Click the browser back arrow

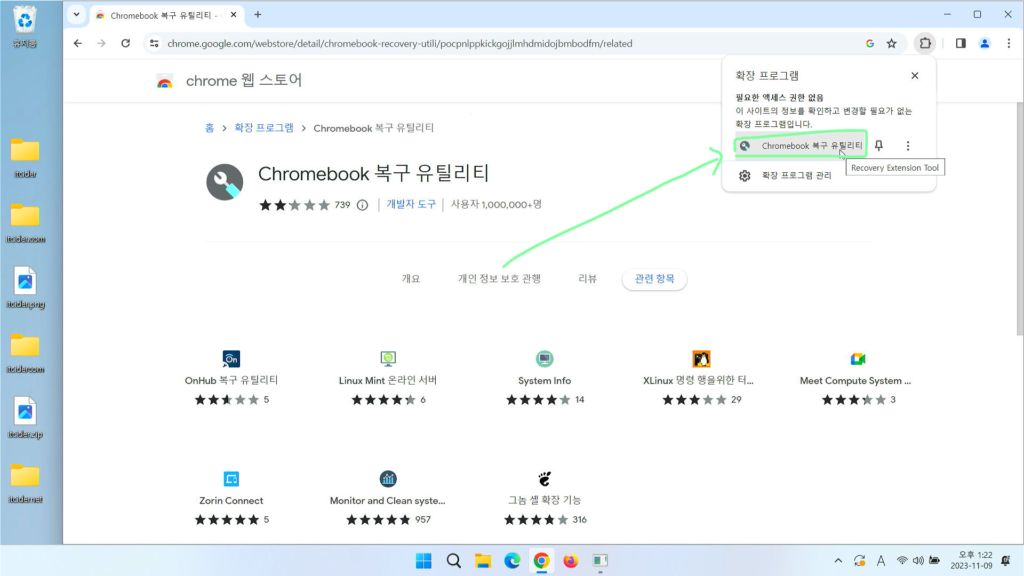click(78, 44)
